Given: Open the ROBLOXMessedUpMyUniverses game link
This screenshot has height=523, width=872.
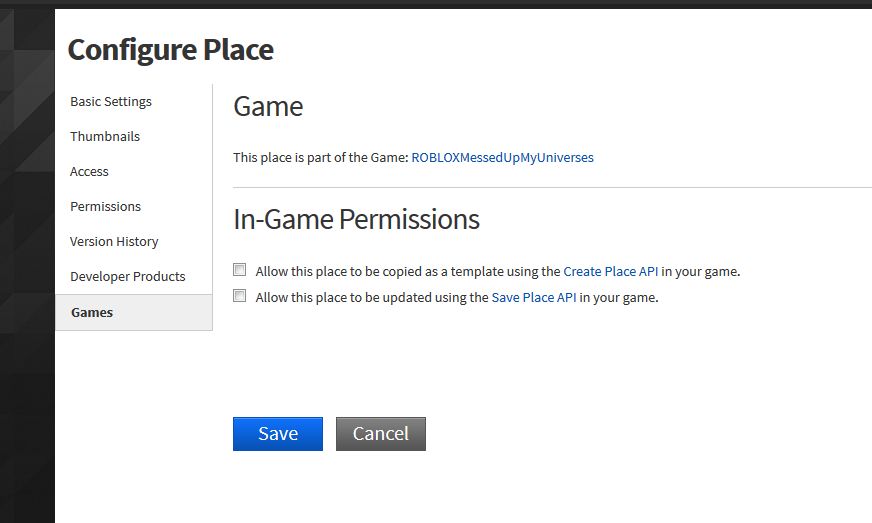Looking at the screenshot, I should (x=502, y=157).
